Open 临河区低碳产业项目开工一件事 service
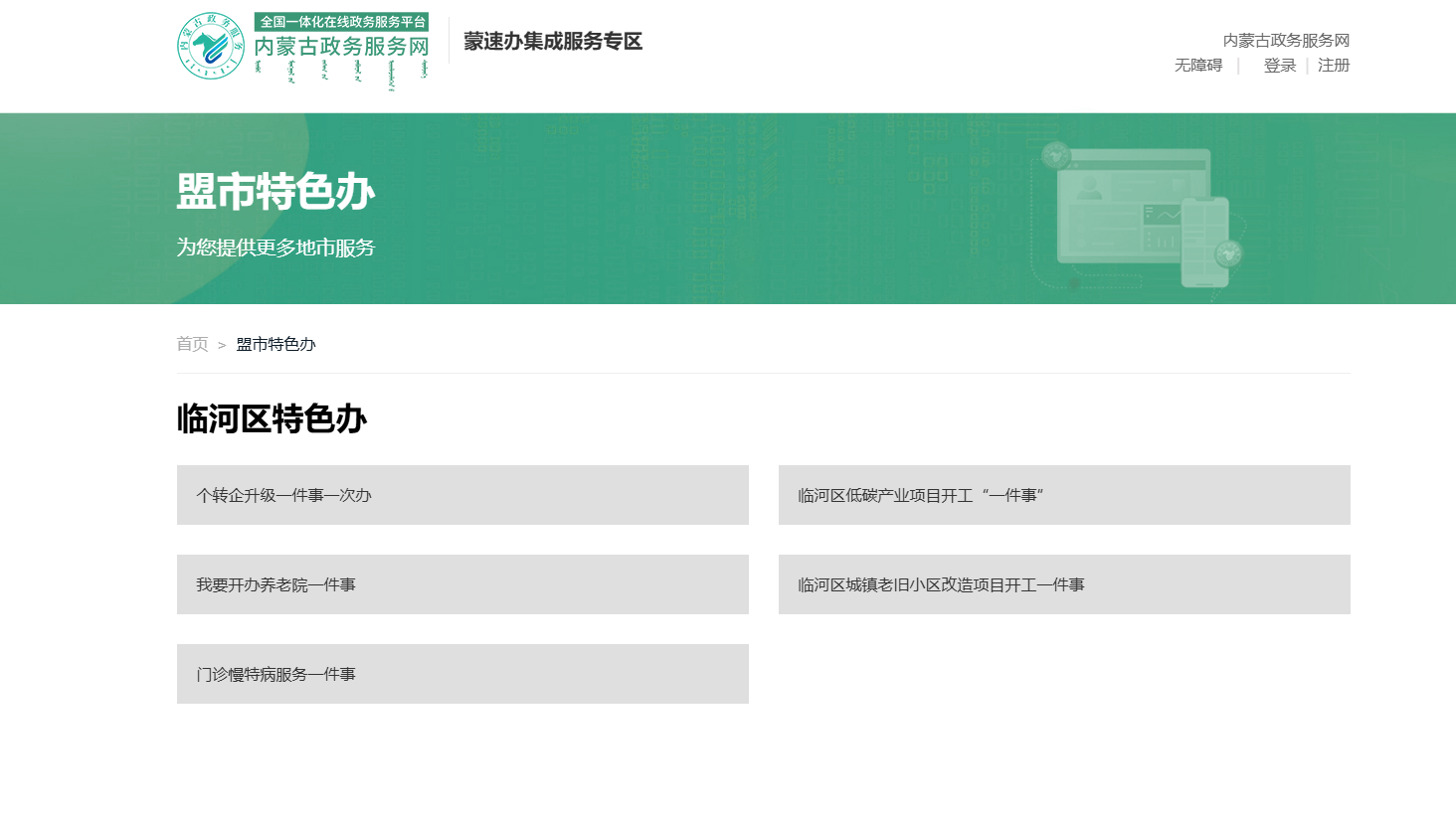1456x822 pixels. pyautogui.click(x=1064, y=494)
